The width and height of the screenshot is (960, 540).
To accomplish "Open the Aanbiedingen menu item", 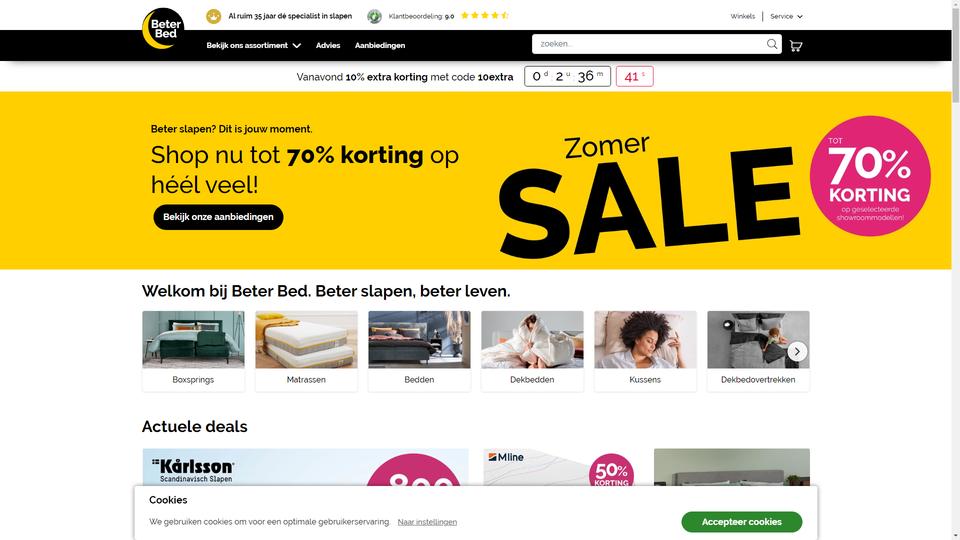I will [380, 45].
